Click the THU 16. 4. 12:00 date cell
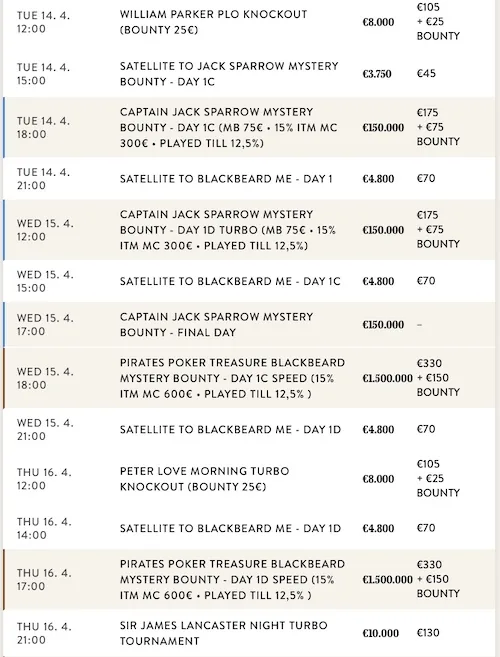Screen dimensions: 500x657 (x=44, y=479)
